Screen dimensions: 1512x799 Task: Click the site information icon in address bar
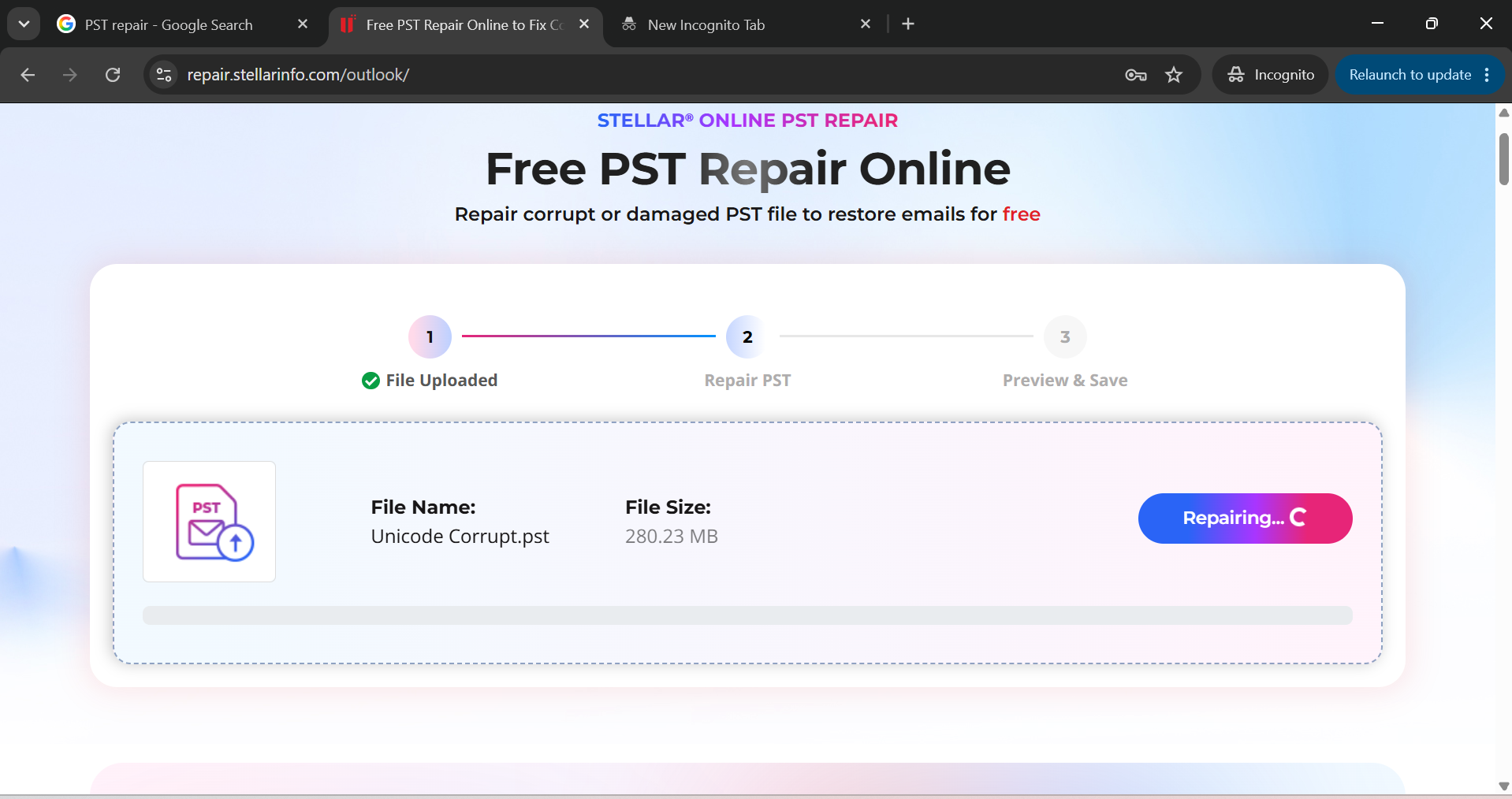tap(164, 75)
